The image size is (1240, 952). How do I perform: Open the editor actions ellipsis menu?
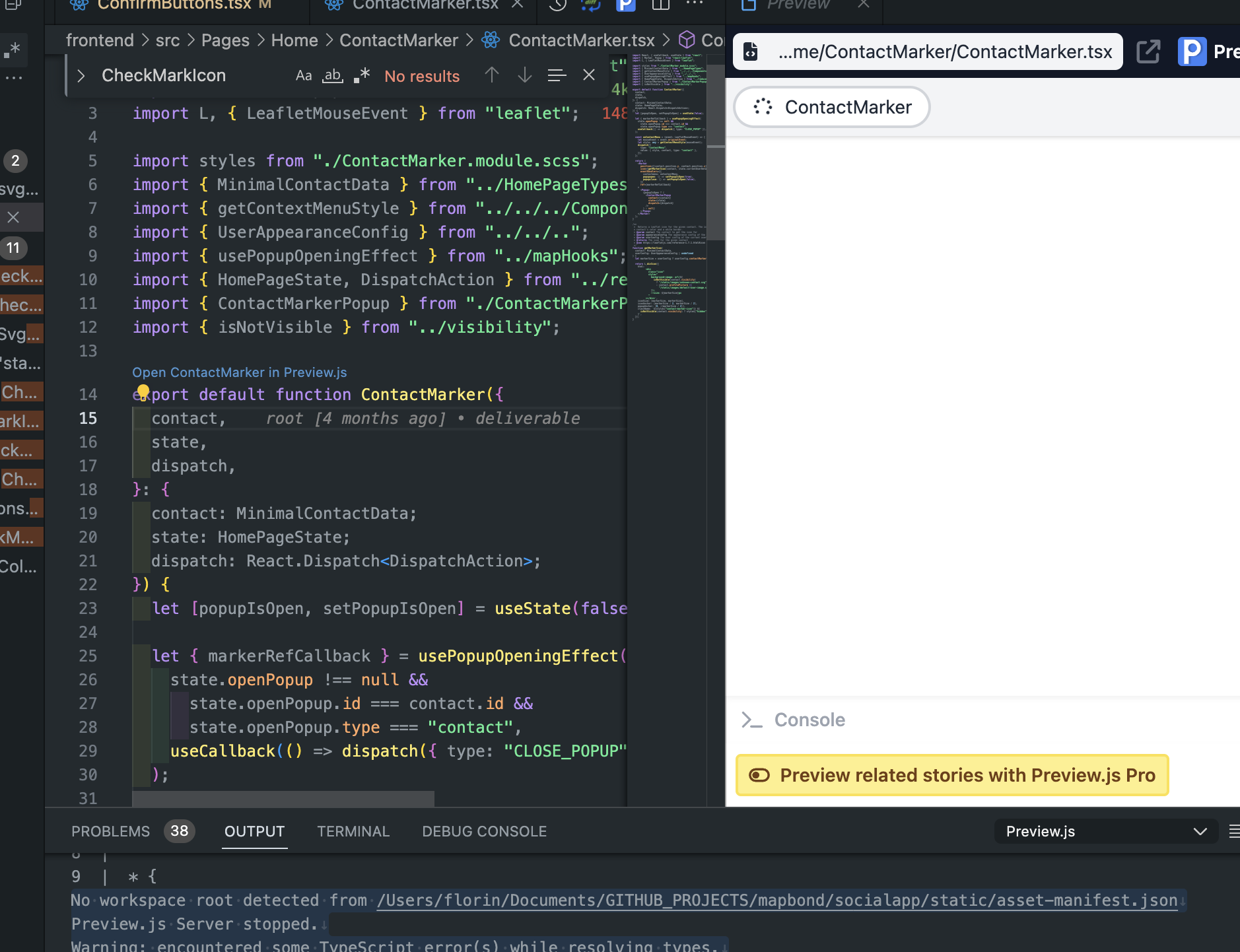[695, 3]
